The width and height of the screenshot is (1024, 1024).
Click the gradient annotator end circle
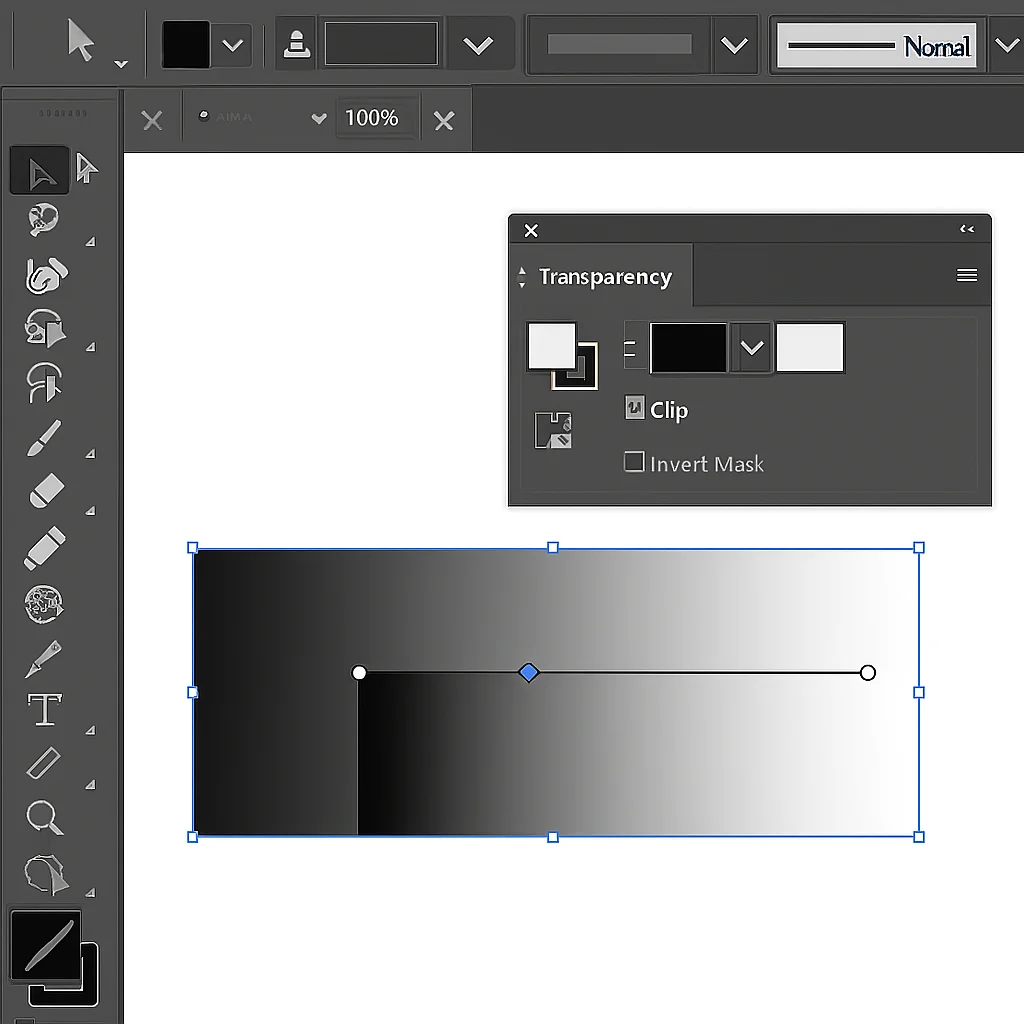867,673
